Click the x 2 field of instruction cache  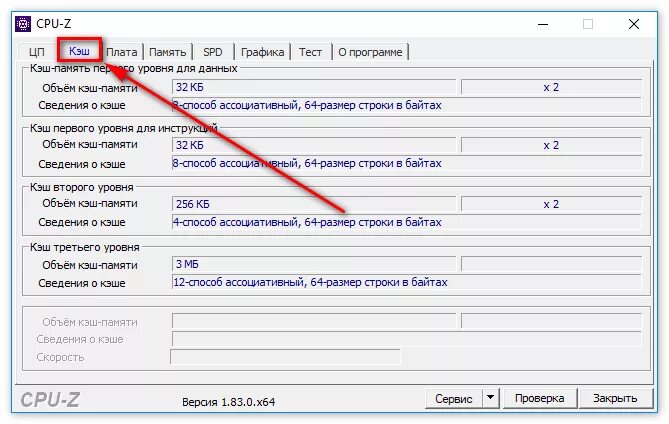coord(551,145)
